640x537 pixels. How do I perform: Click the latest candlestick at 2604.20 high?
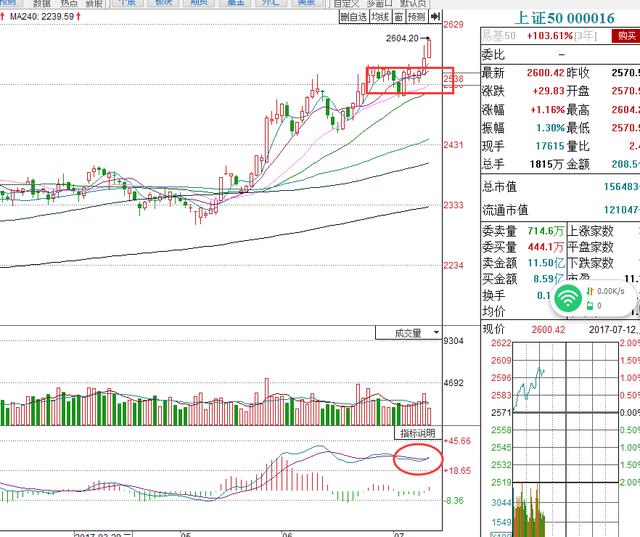[429, 48]
